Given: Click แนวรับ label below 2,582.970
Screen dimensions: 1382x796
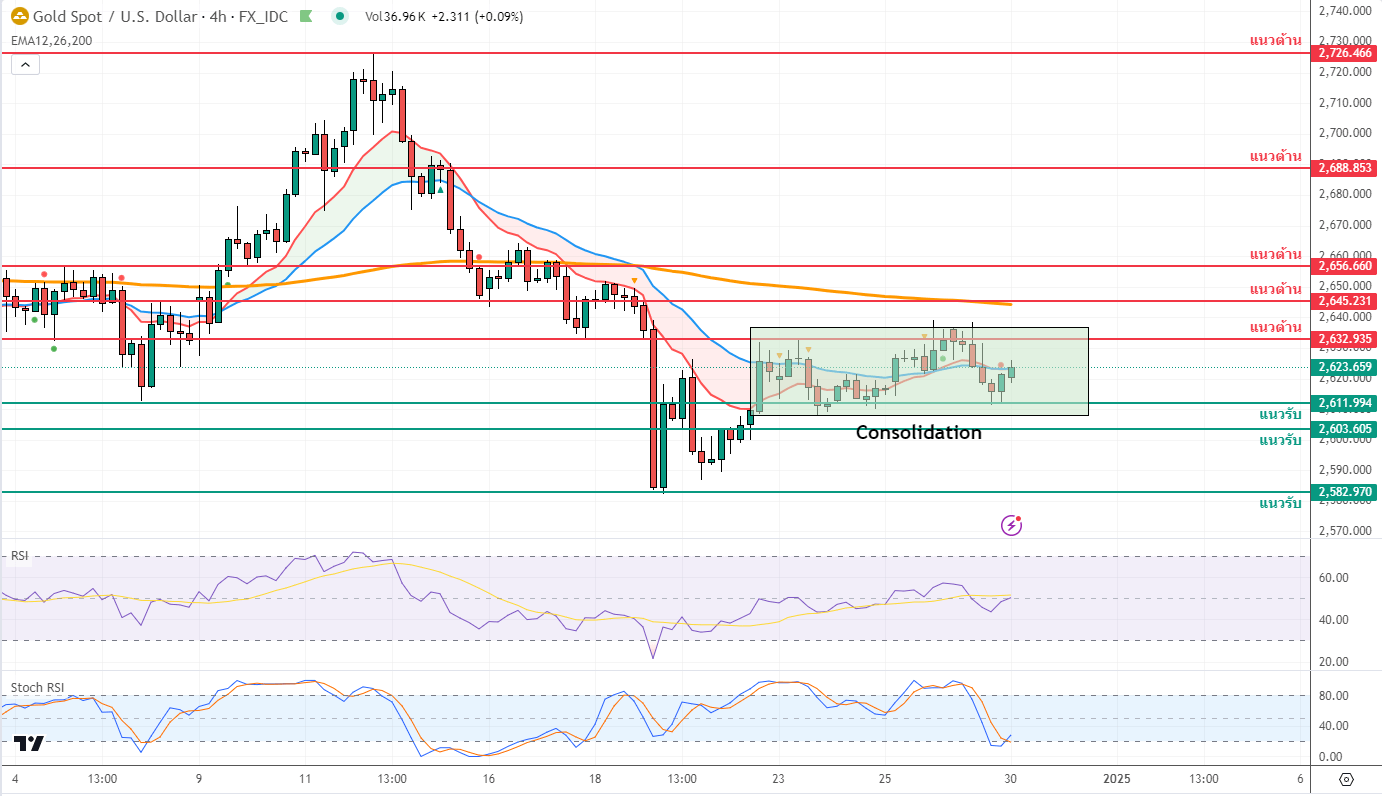Looking at the screenshot, I should point(1280,504).
